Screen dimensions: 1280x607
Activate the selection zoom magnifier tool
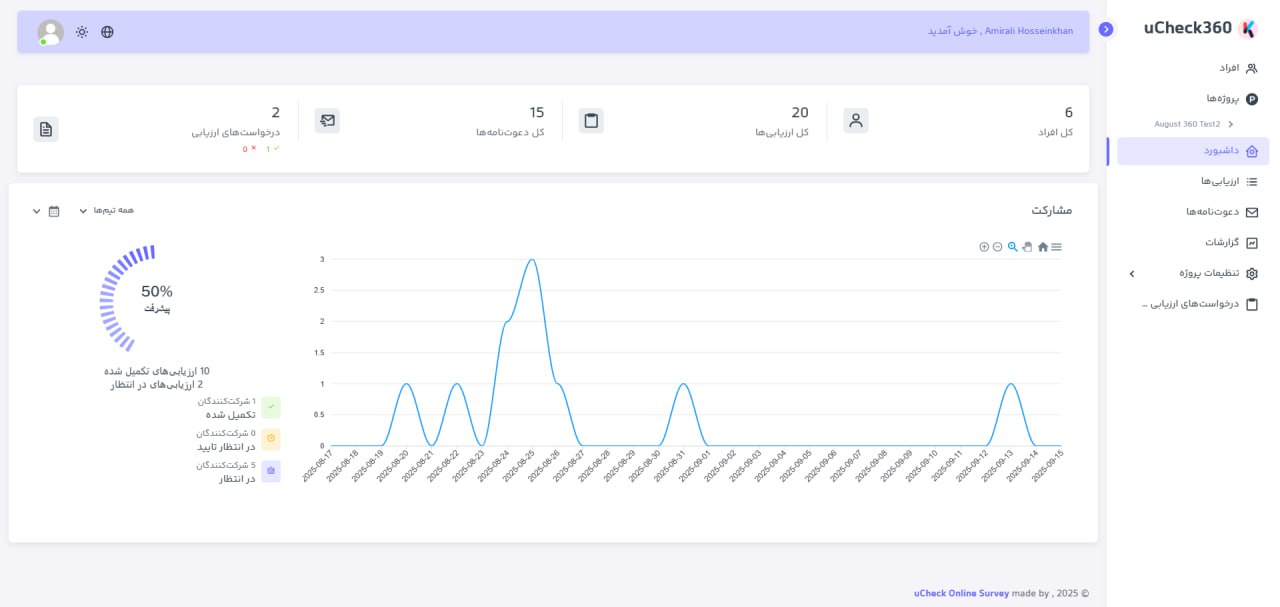(1012, 247)
